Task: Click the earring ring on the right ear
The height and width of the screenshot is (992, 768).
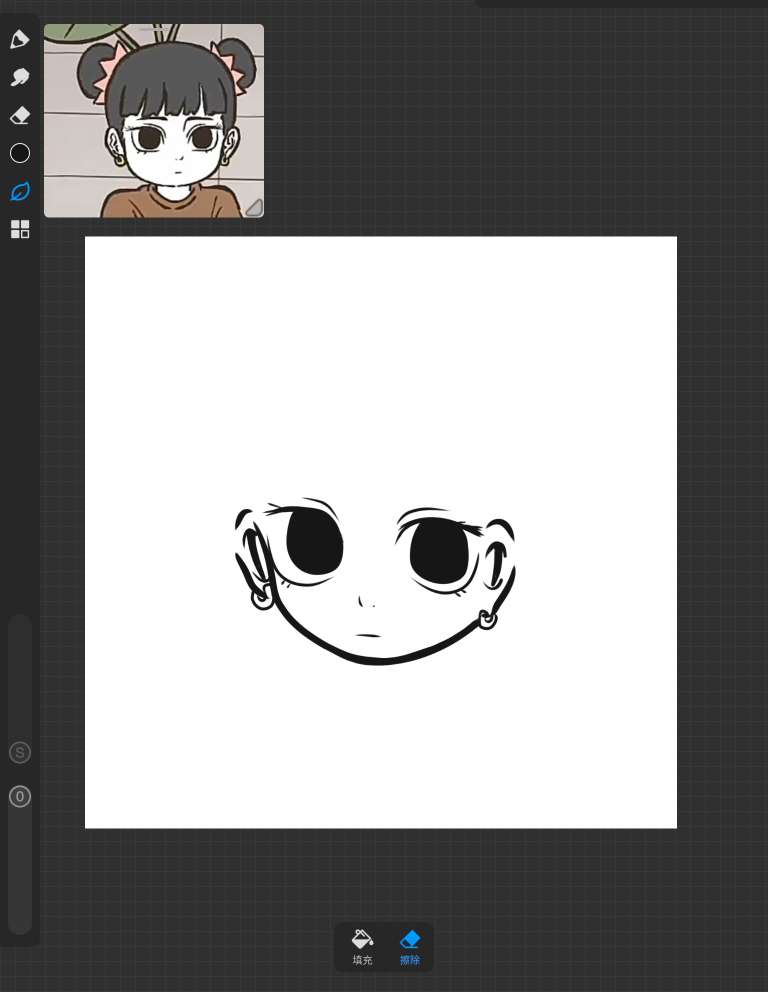Action: 487,620
